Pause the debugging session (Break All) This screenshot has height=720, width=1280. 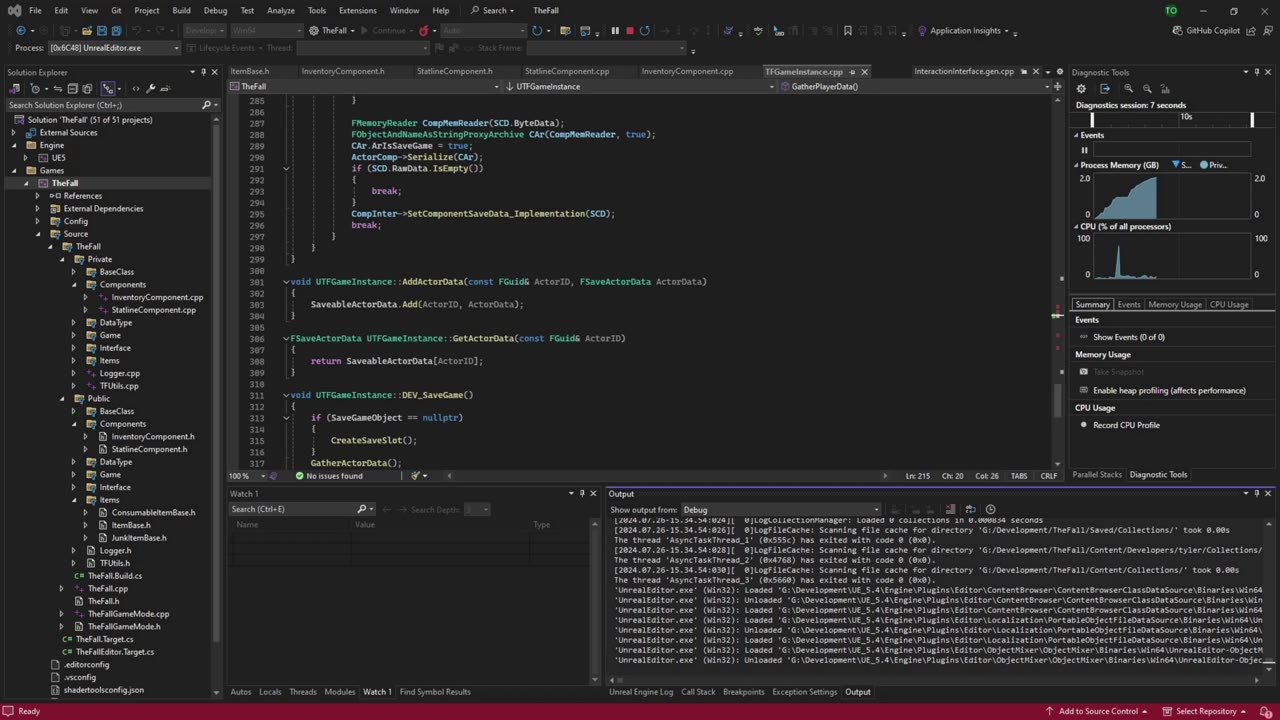[615, 31]
